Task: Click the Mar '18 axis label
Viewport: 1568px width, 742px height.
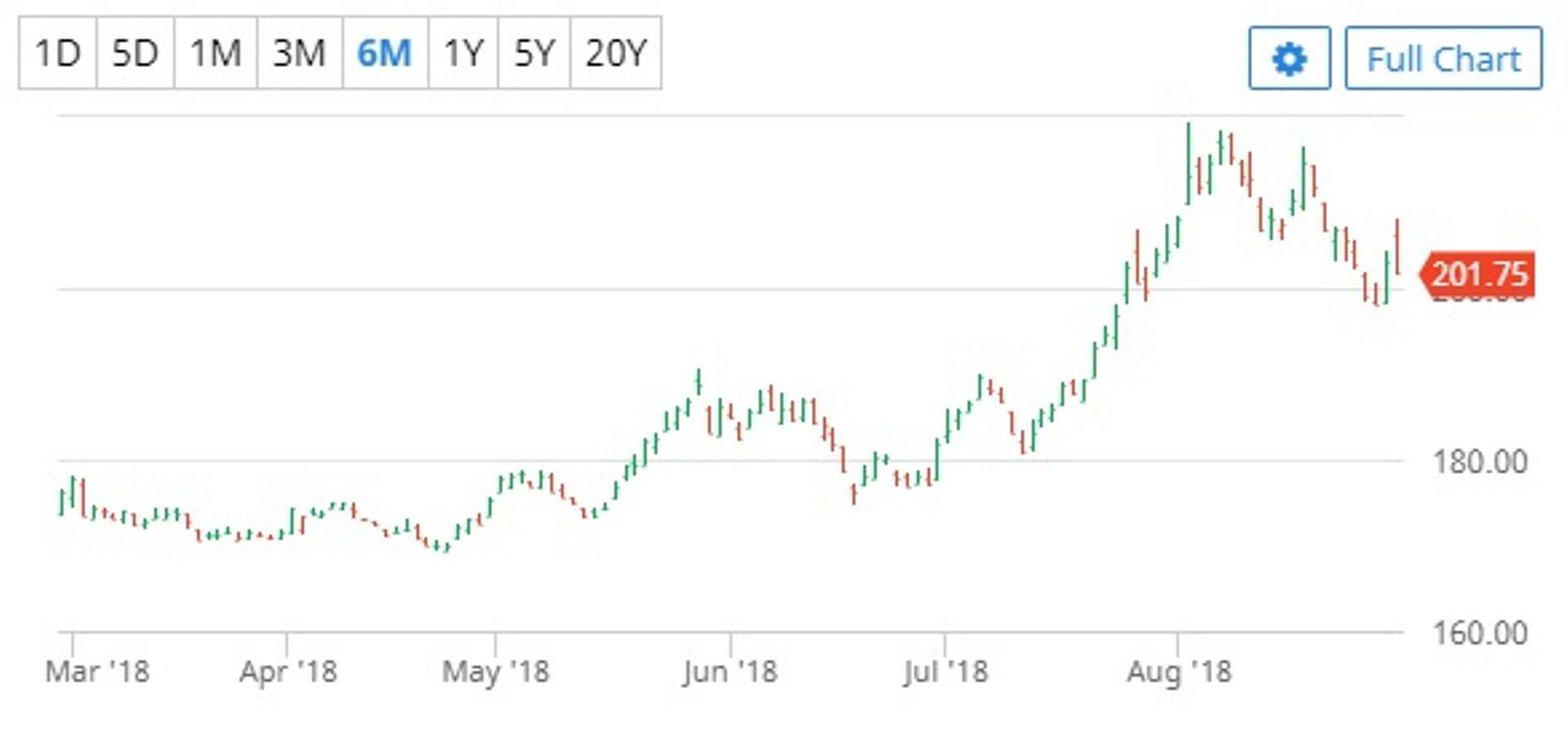Action: click(x=97, y=672)
